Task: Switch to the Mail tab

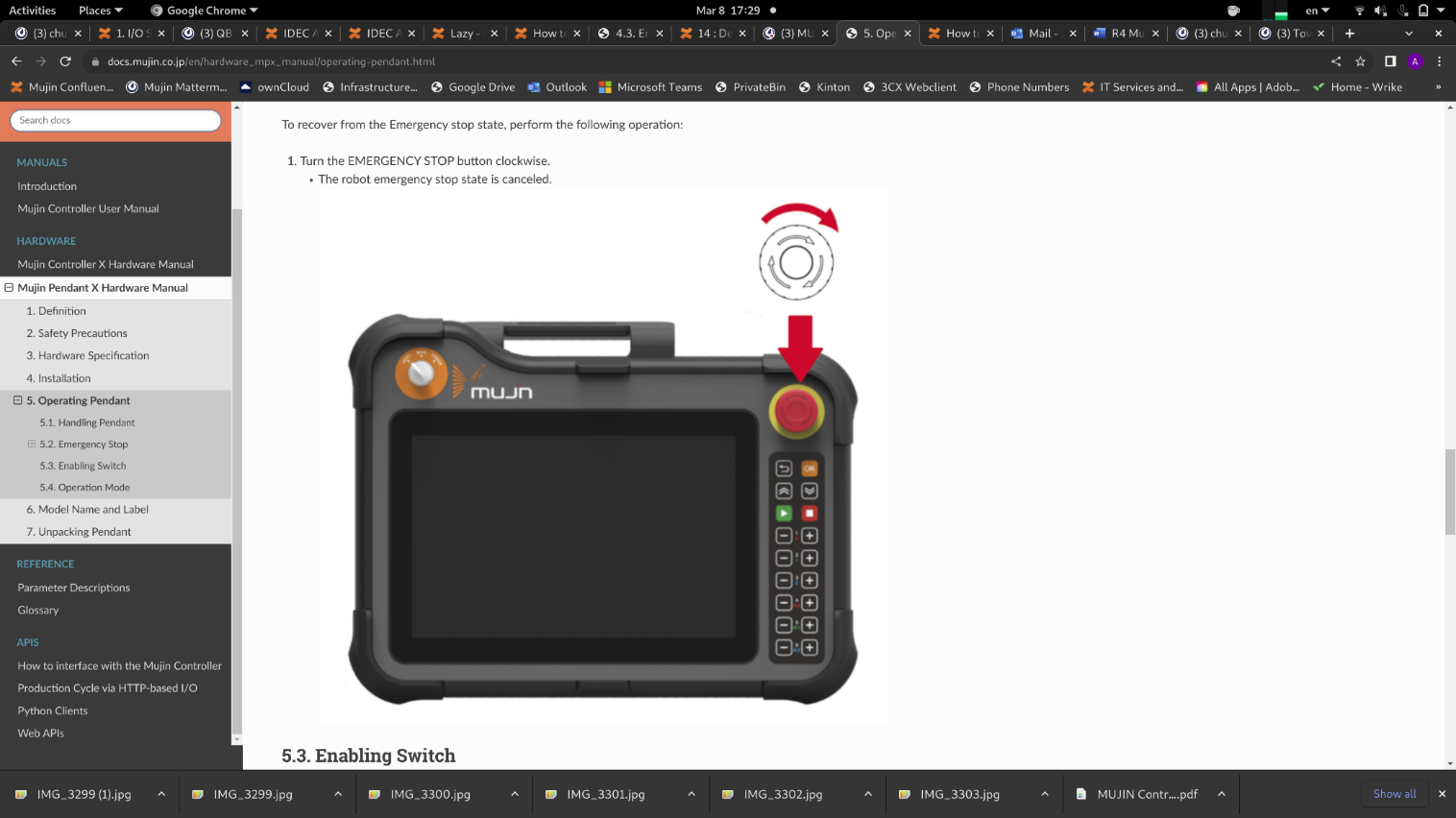Action: [1042, 33]
